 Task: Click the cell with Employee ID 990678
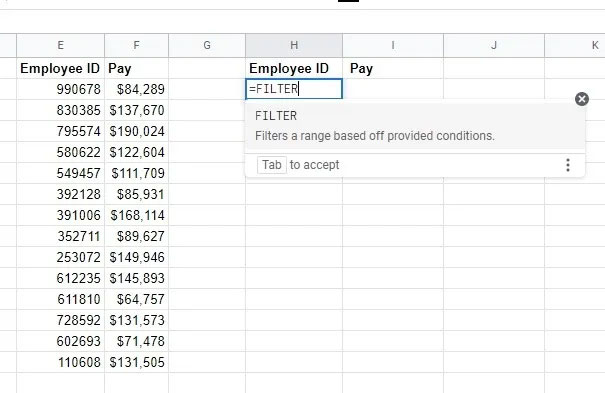(61, 89)
